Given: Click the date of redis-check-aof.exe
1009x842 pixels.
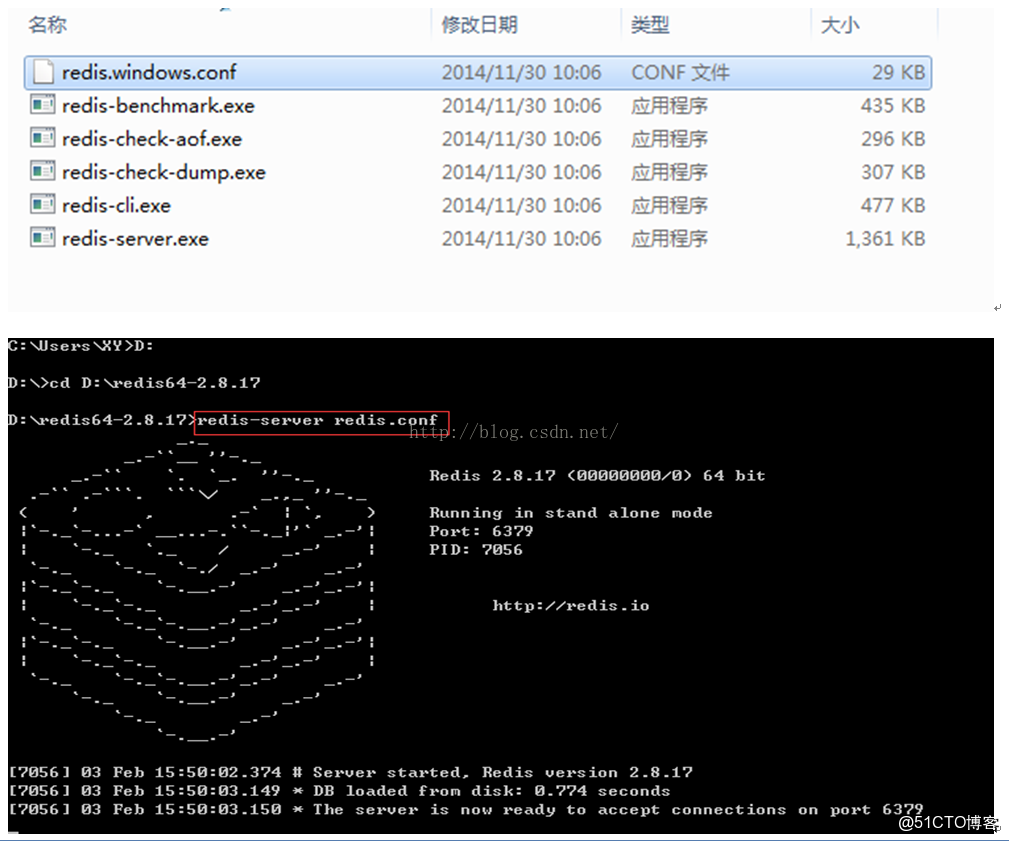Looking at the screenshot, I should coord(521,139).
